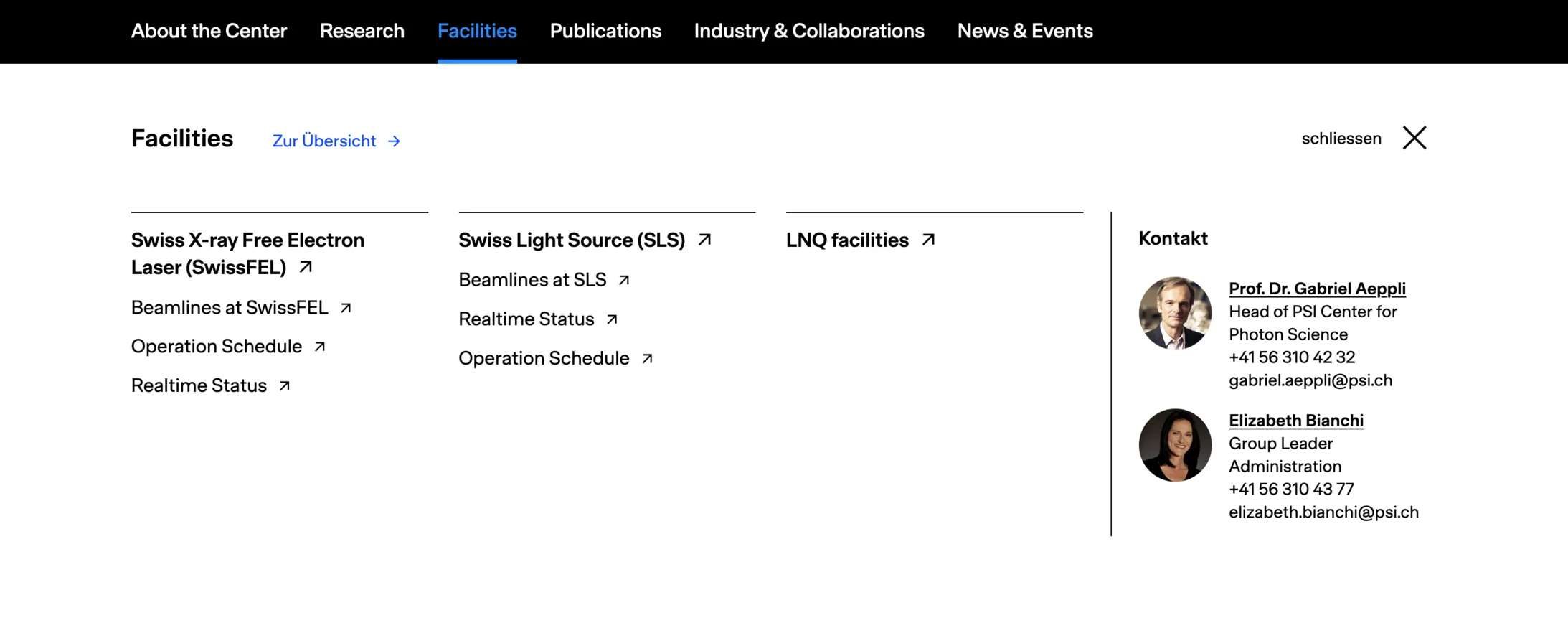Image resolution: width=1568 pixels, height=618 pixels.
Task: Open SwissFEL Realtime Status link
Action: [x=199, y=386]
